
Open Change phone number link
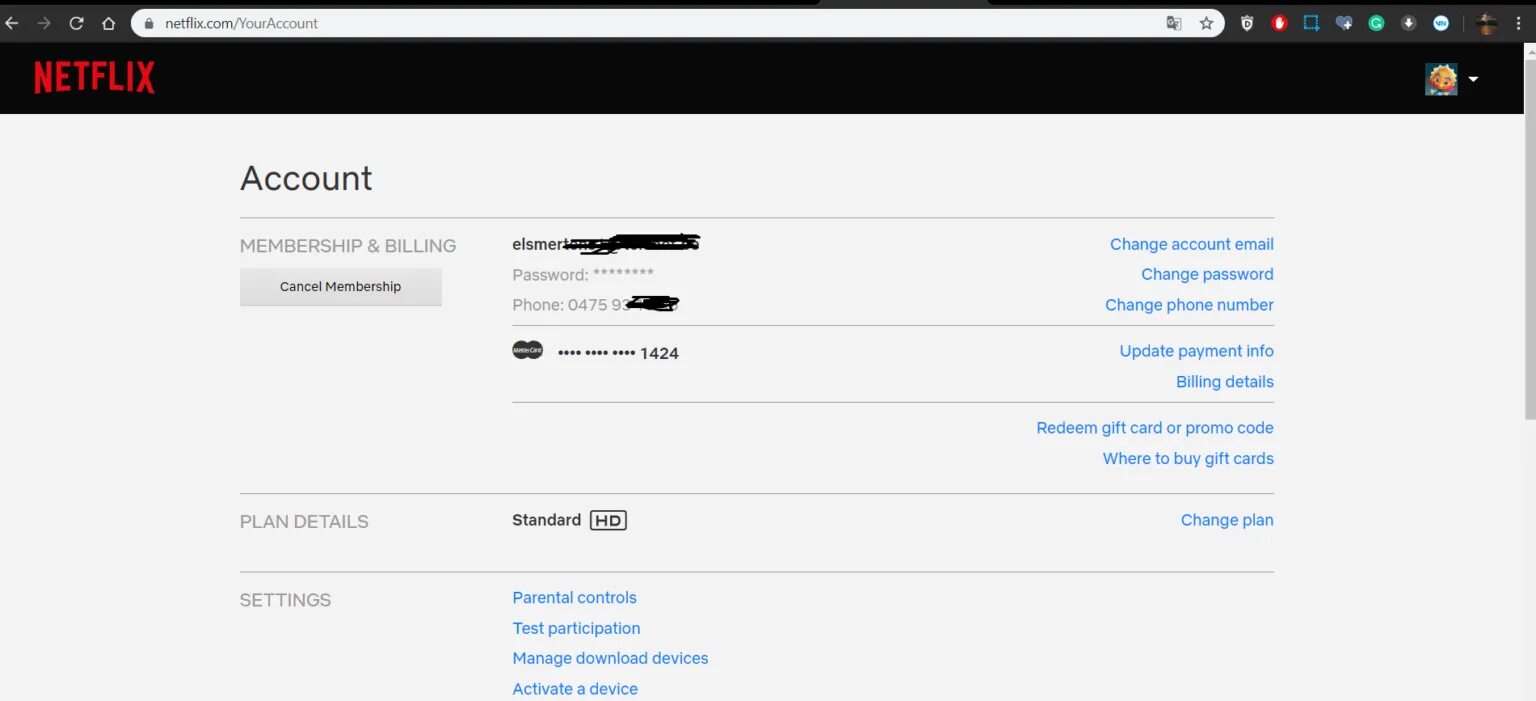pyautogui.click(x=1189, y=305)
